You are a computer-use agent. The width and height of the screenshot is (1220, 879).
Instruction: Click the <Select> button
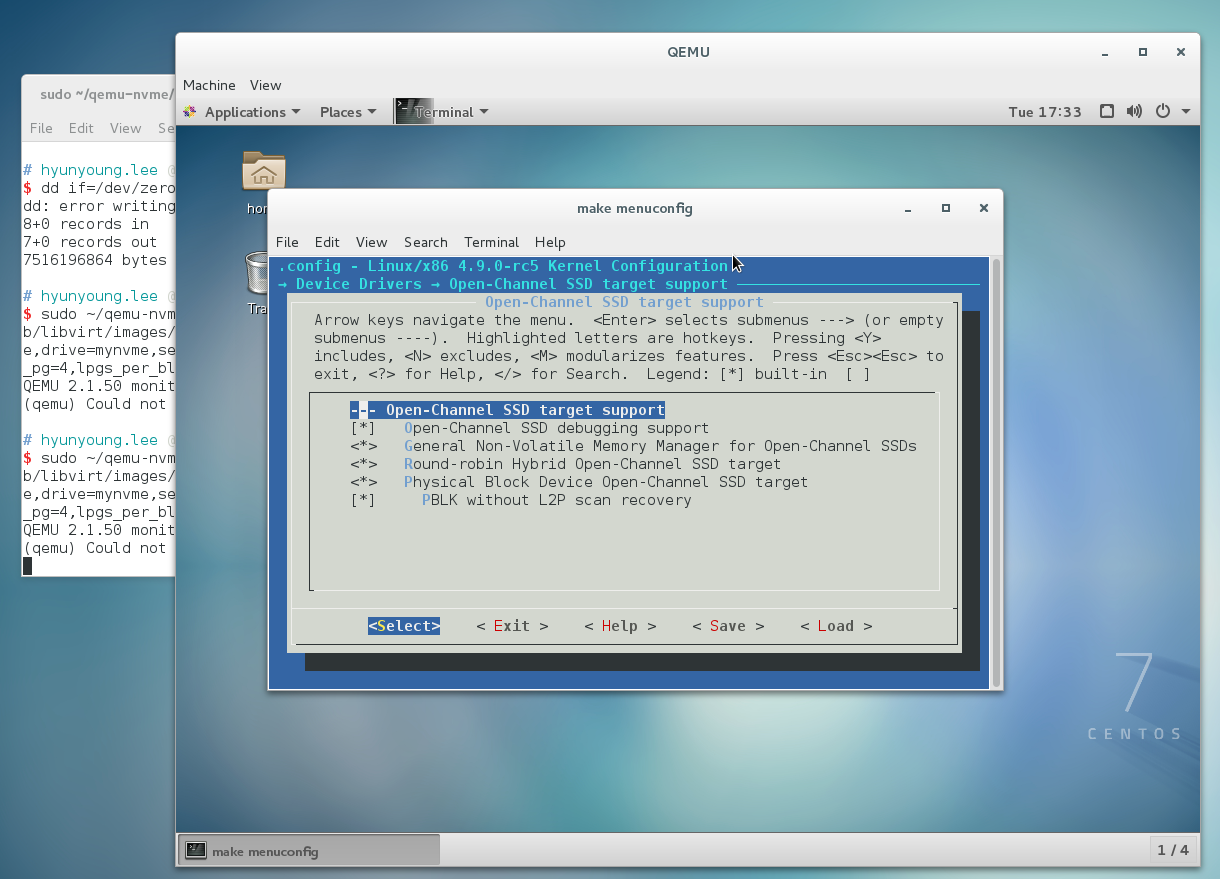[404, 626]
